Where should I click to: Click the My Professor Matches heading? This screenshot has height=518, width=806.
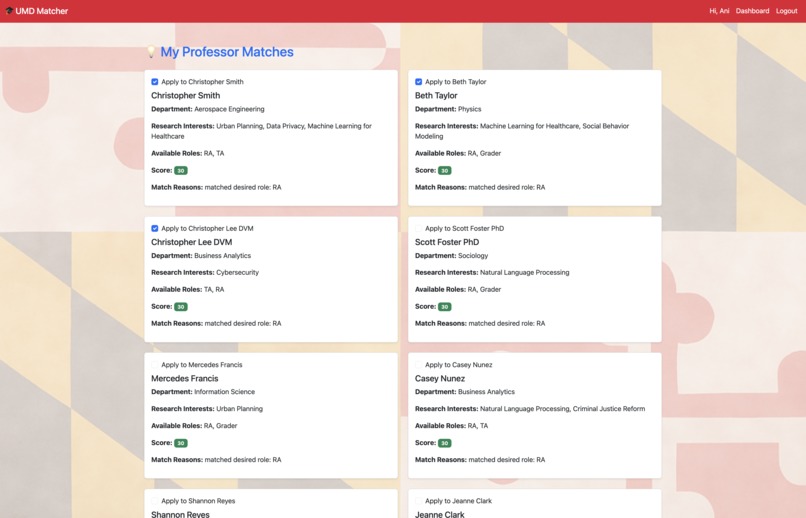[x=227, y=52]
